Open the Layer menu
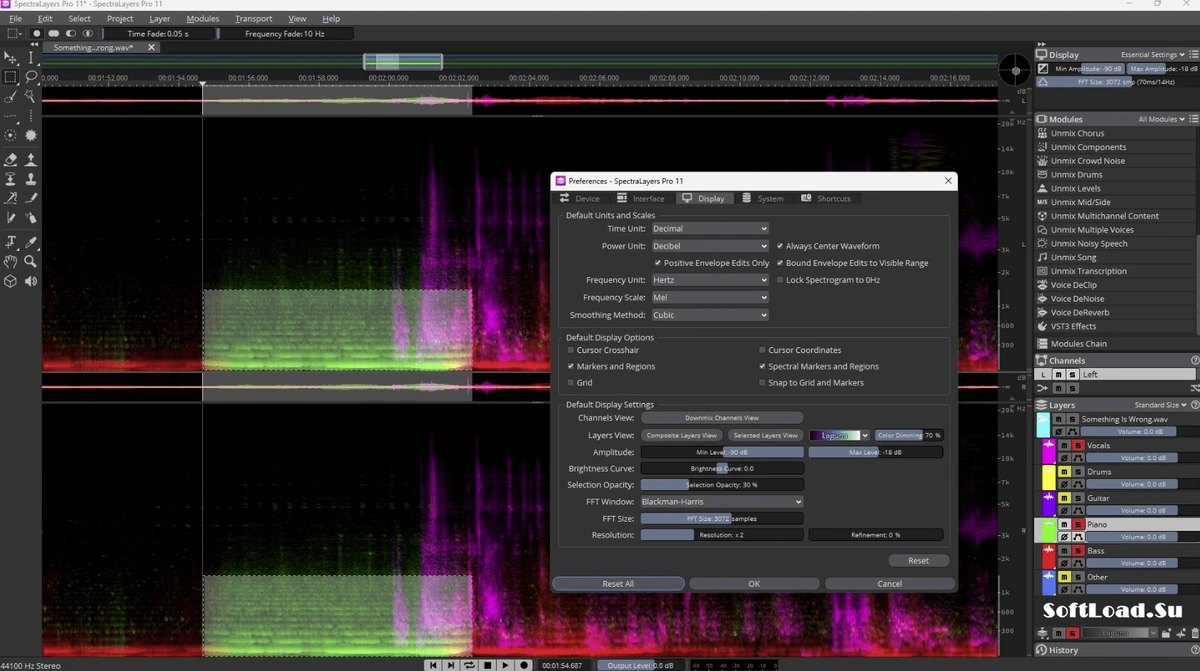 [x=160, y=18]
